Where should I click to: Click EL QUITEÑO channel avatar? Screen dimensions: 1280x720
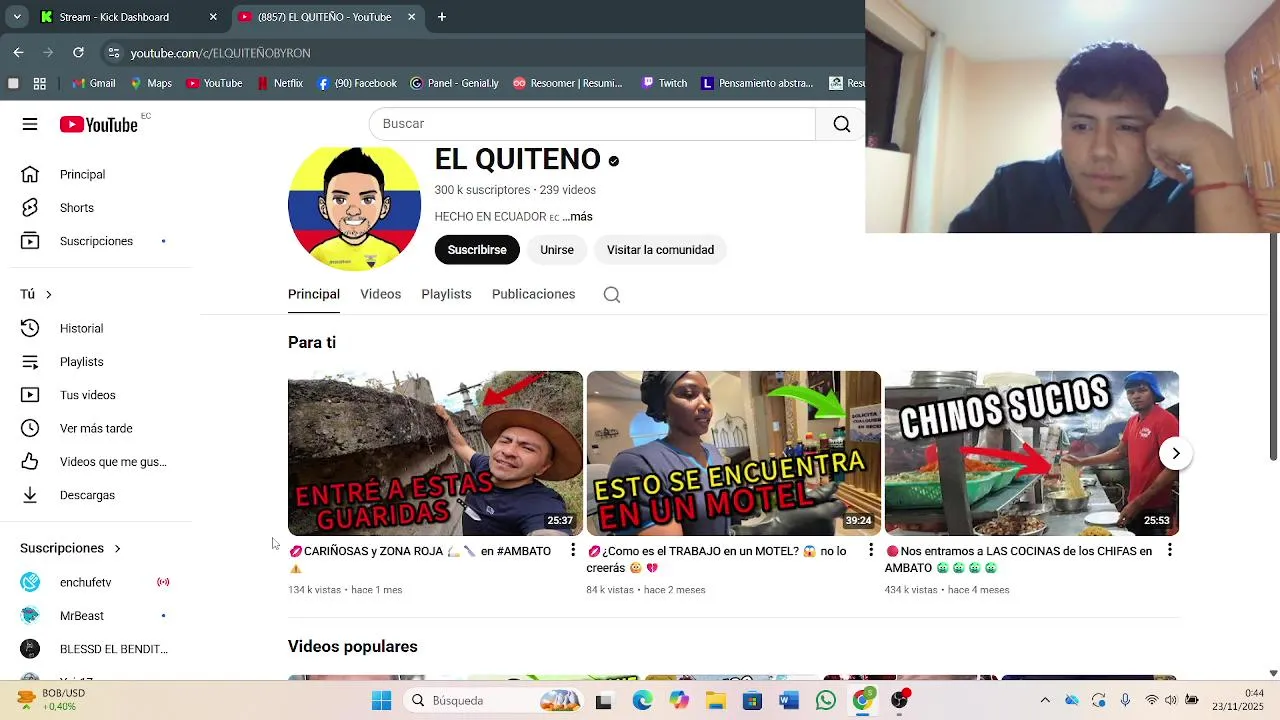[x=354, y=208]
